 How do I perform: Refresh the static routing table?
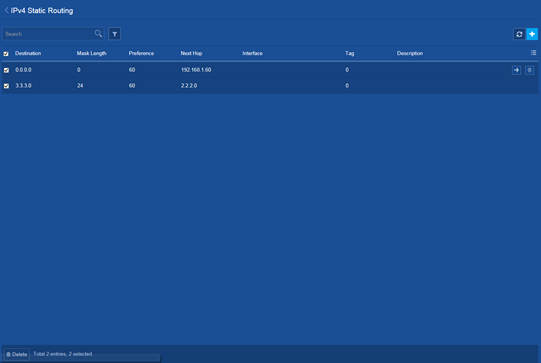[x=519, y=34]
